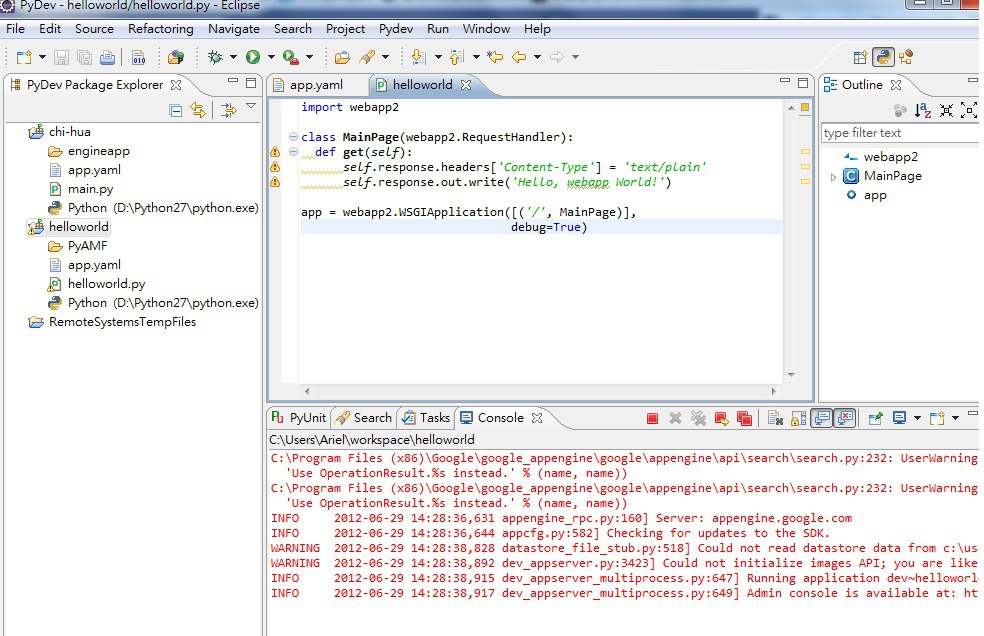The width and height of the screenshot is (984, 636).
Task: Toggle Link with Editor in Package Explorer
Action: click(x=198, y=111)
